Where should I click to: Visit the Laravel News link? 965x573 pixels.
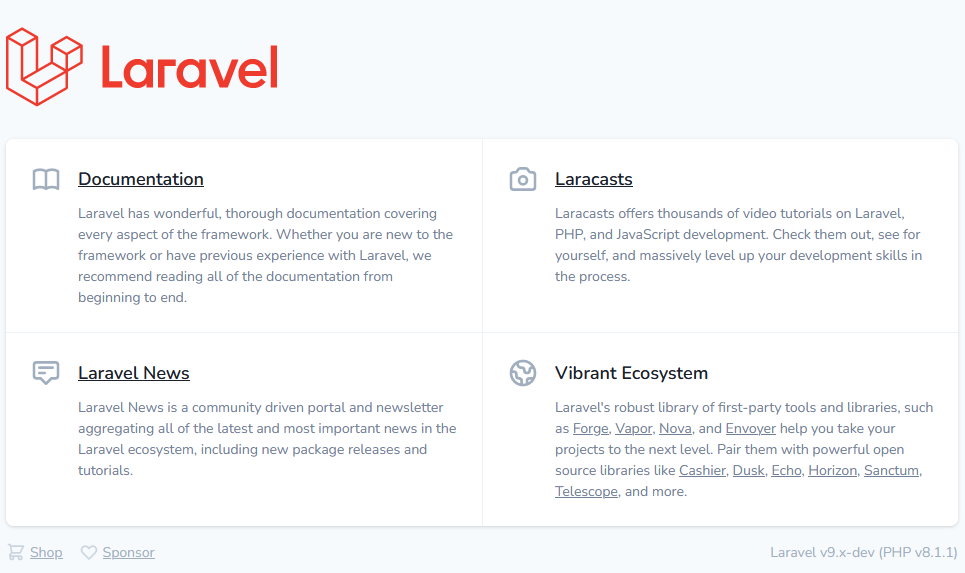click(x=134, y=373)
